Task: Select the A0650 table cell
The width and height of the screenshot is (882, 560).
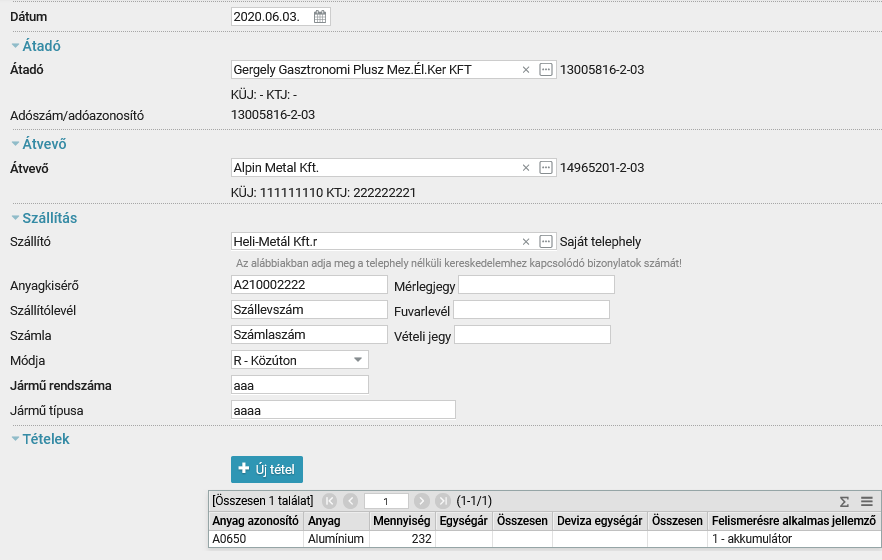Action: [x=255, y=539]
